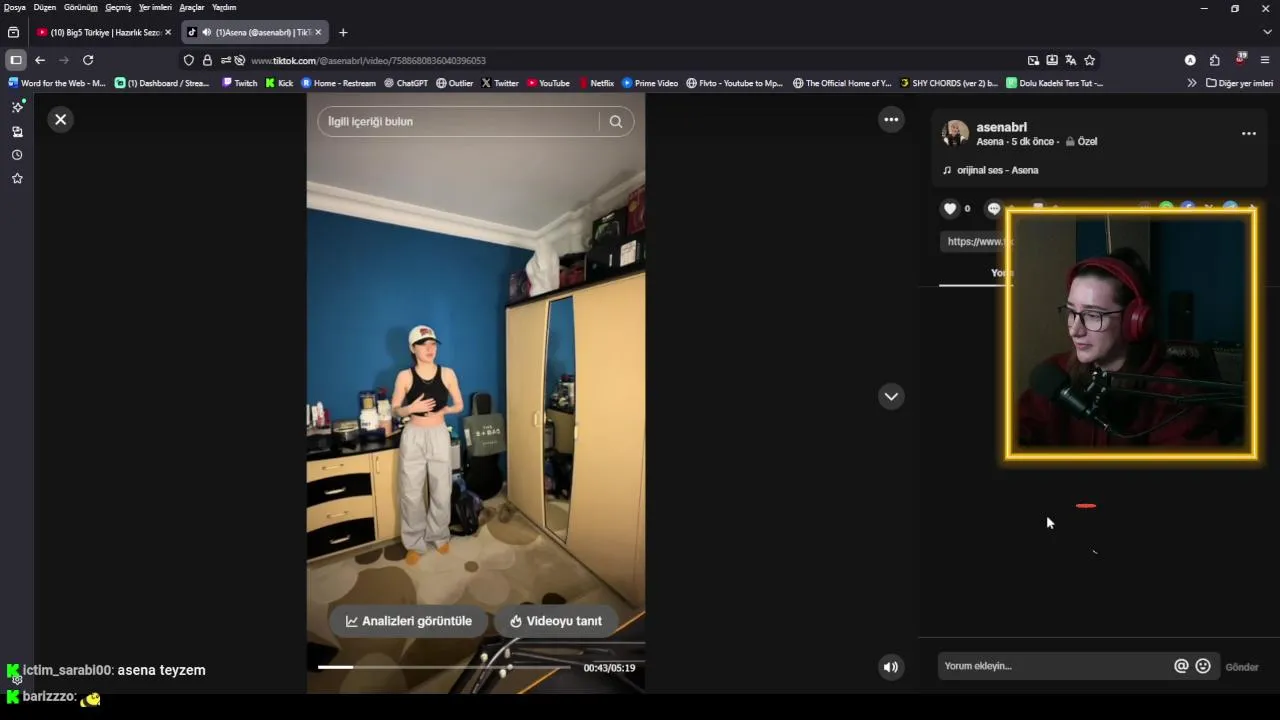Open the Yardım menu

224,7
